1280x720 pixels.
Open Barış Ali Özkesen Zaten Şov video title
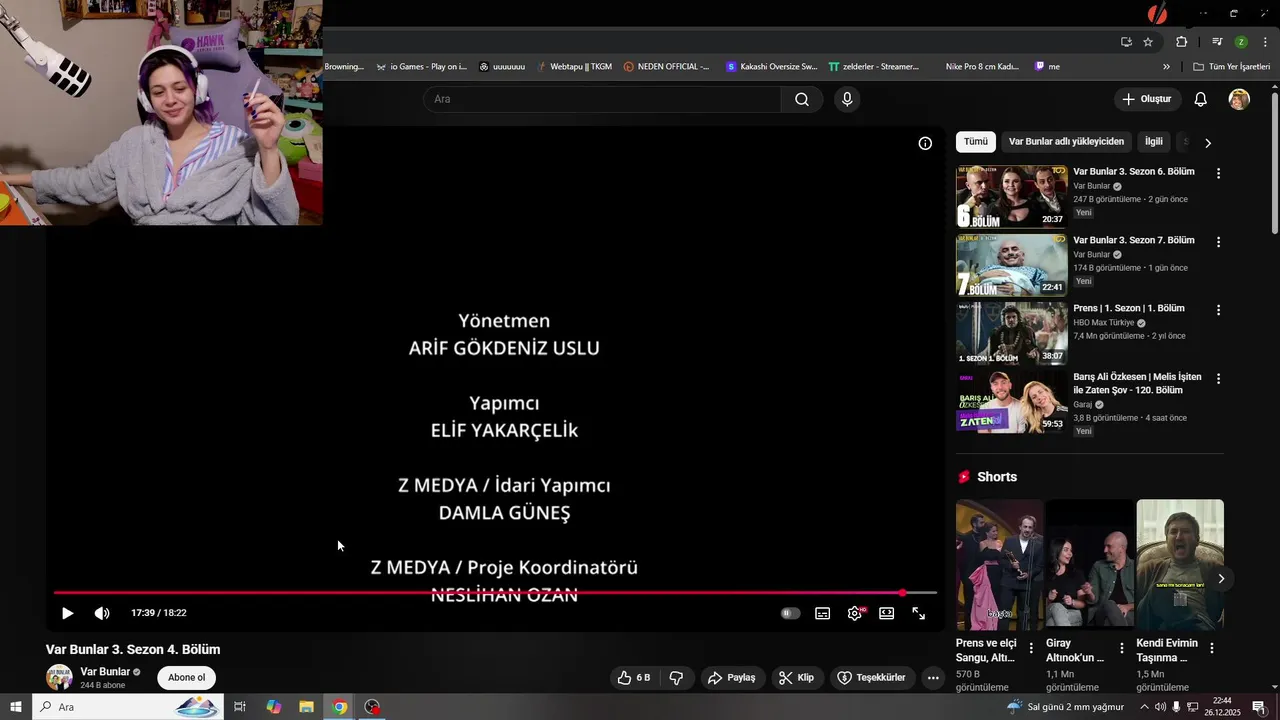click(1138, 383)
